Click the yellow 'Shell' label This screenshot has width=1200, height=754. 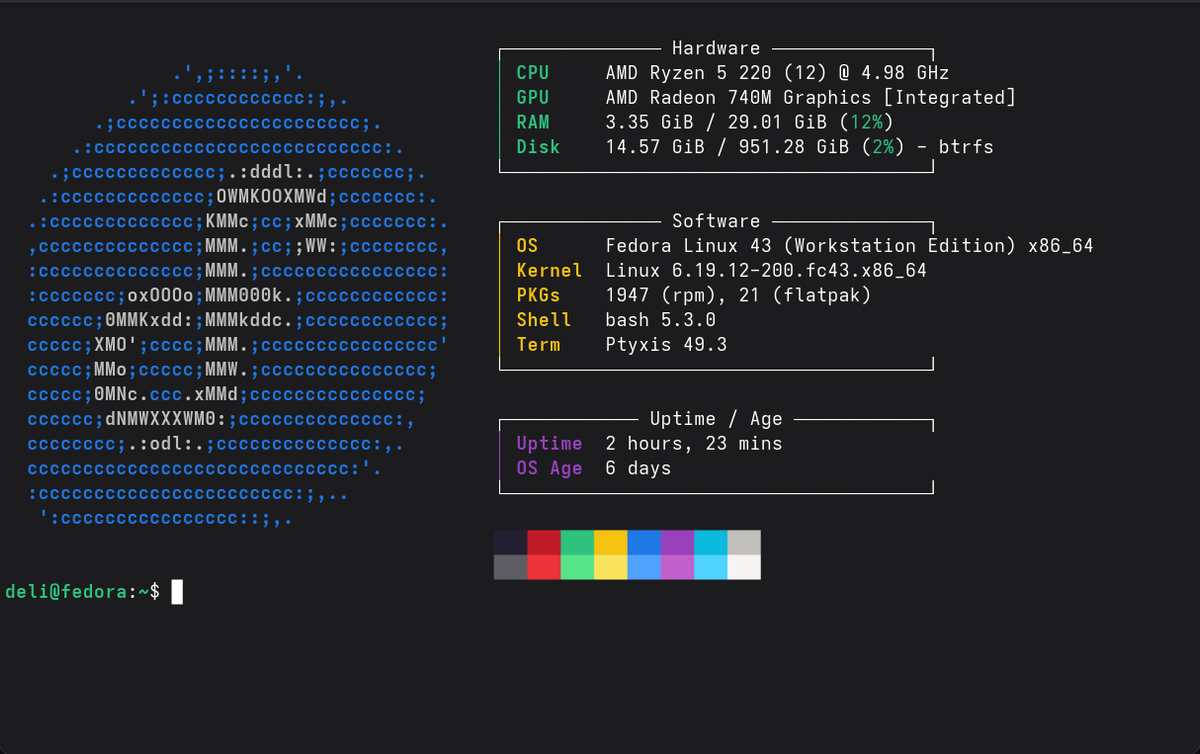pyautogui.click(x=544, y=320)
